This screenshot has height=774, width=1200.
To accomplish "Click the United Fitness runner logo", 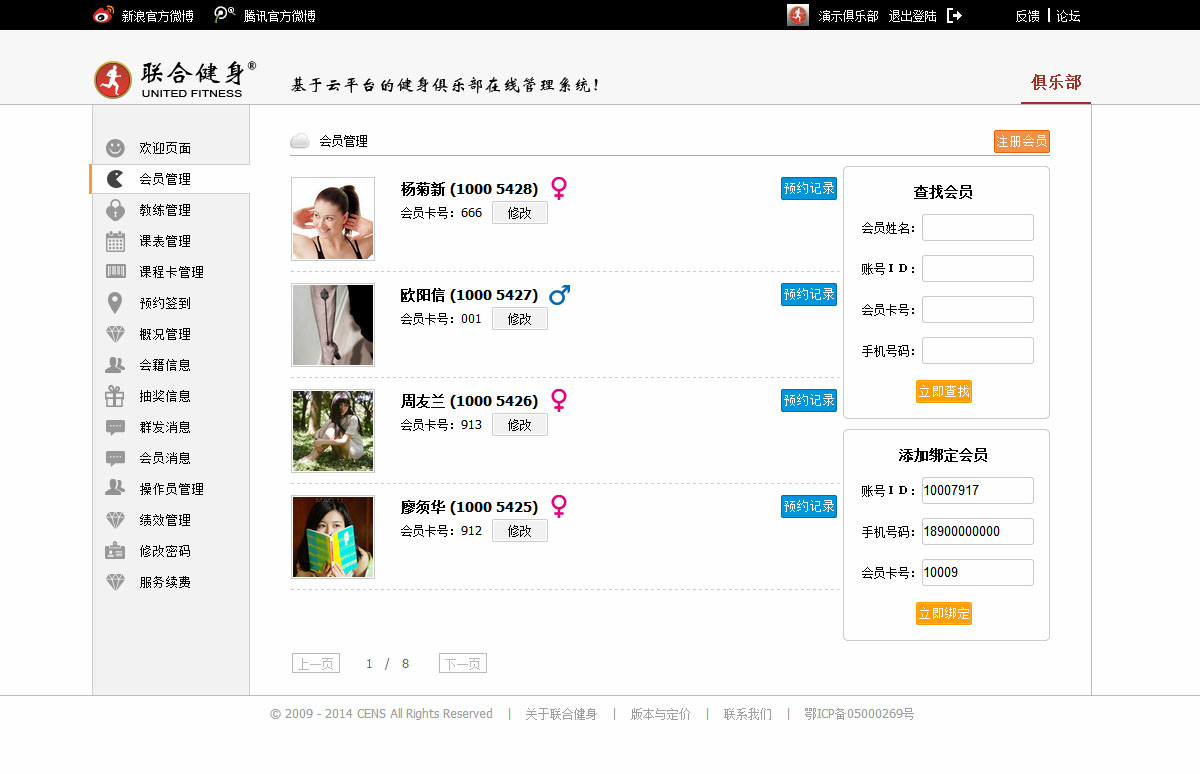I will point(113,80).
